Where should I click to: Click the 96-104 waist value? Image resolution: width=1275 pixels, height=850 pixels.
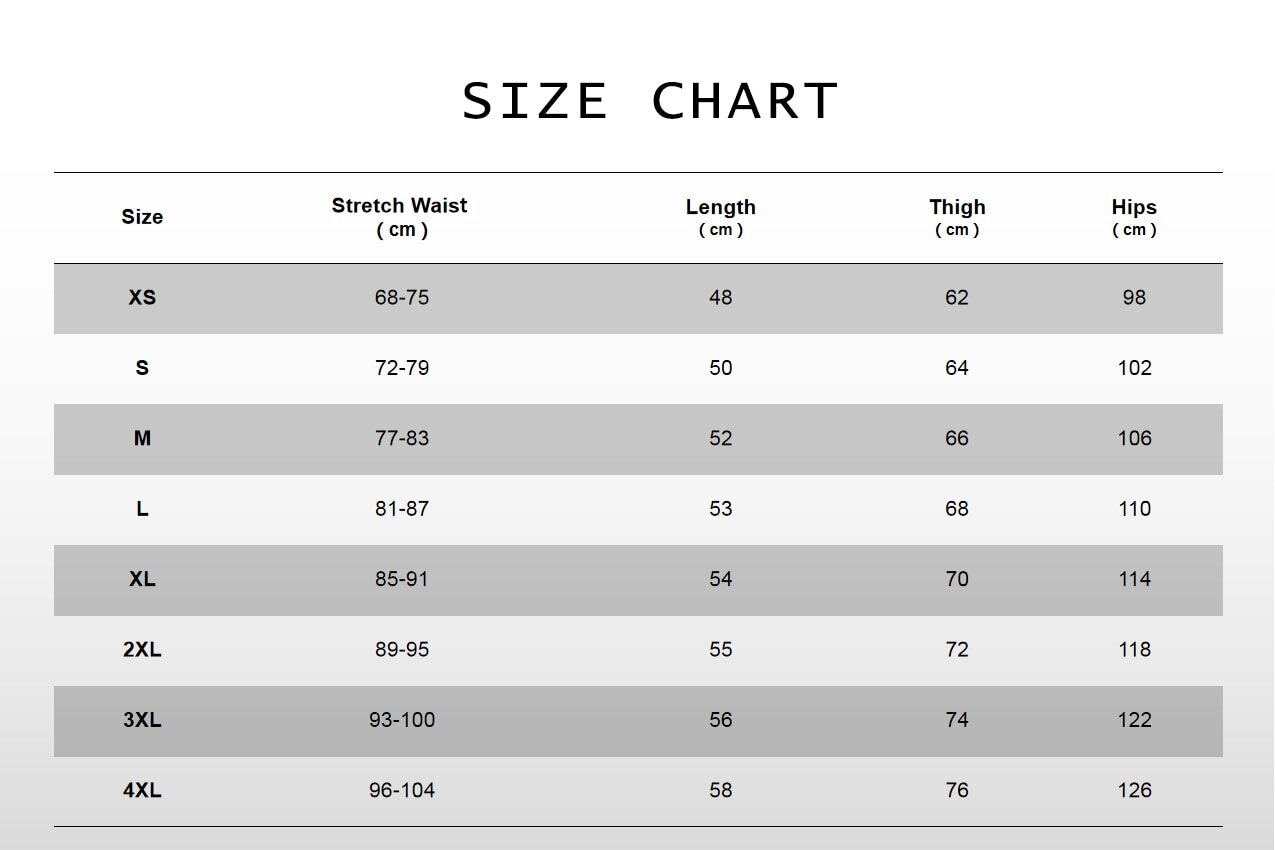(402, 791)
